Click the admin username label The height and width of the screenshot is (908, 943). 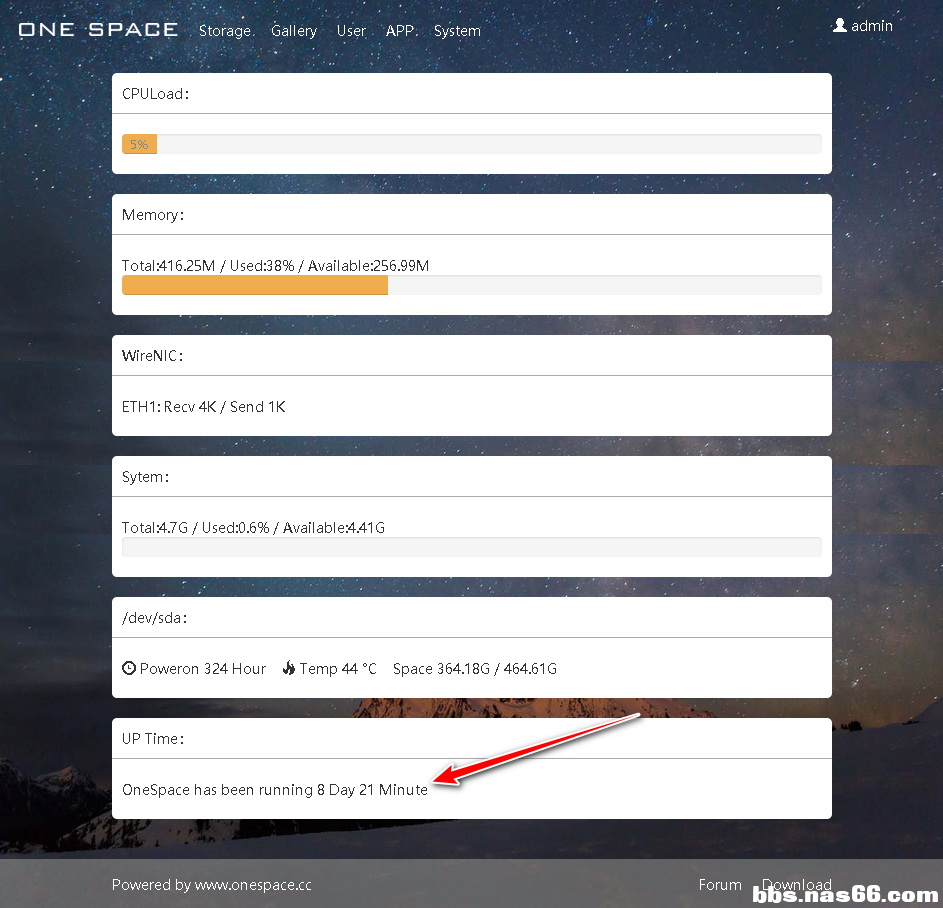(872, 26)
